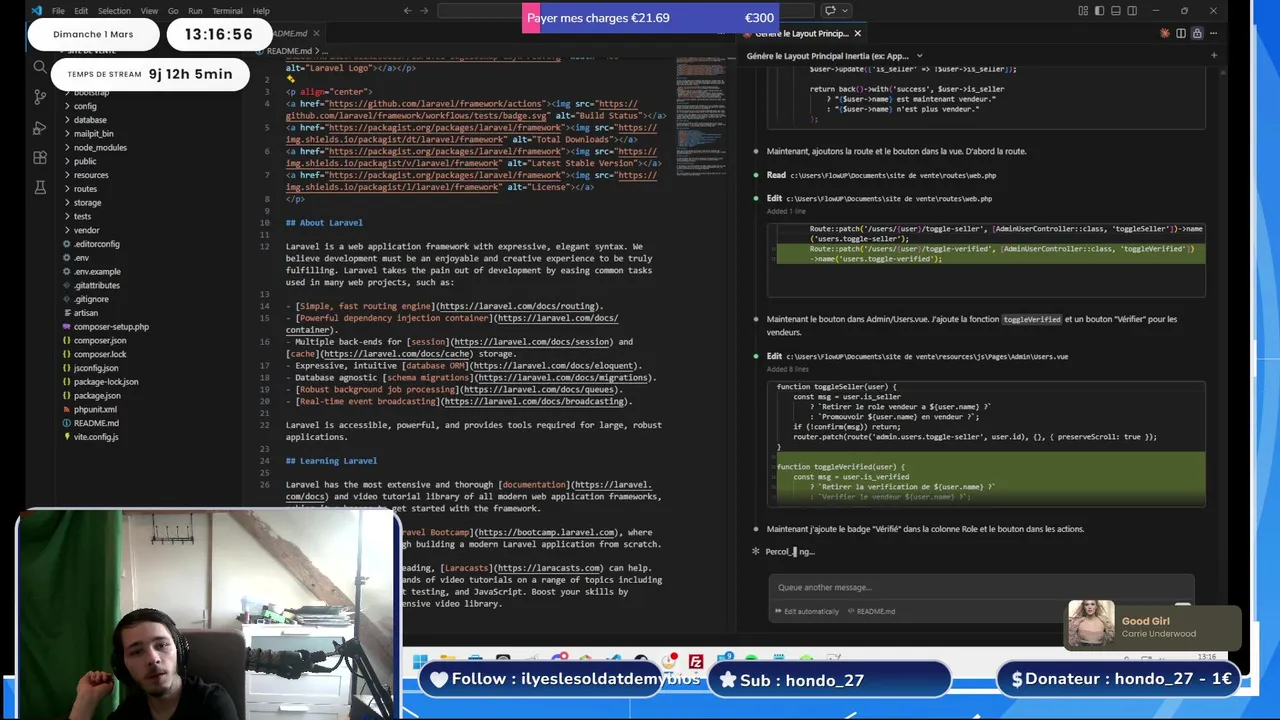Open the Testing flask view

coord(40,187)
